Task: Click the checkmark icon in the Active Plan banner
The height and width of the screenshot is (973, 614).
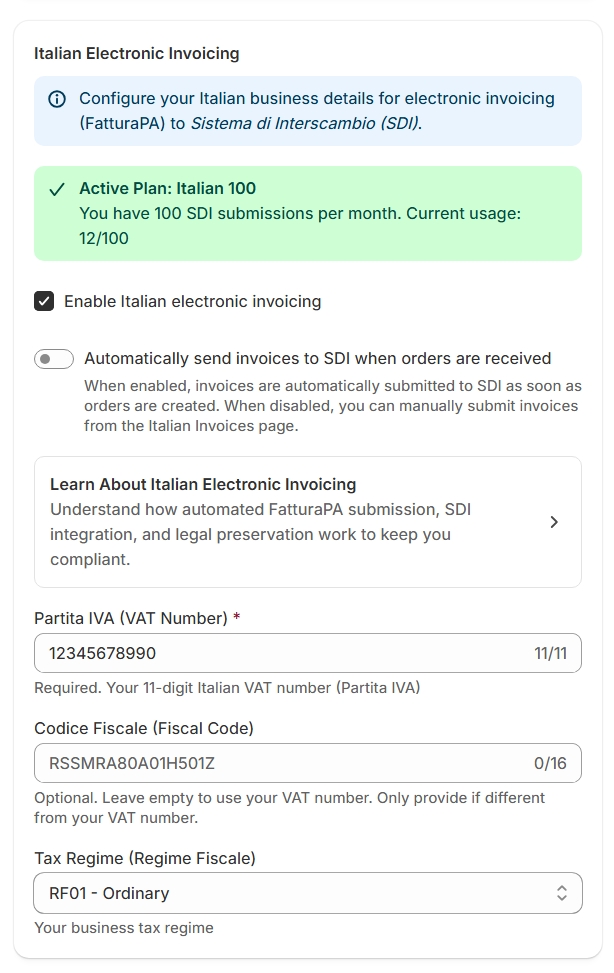Action: [x=55, y=187]
